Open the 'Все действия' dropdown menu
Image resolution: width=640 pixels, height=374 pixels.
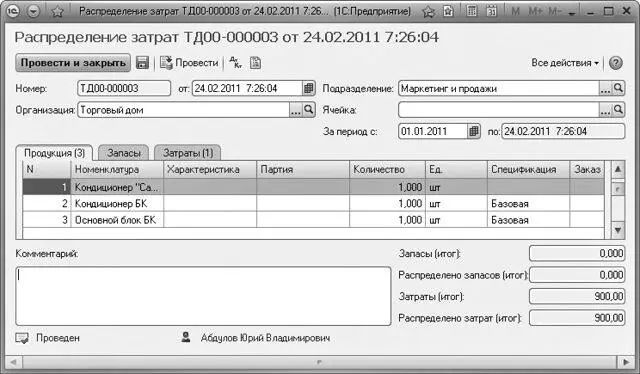tap(565, 63)
